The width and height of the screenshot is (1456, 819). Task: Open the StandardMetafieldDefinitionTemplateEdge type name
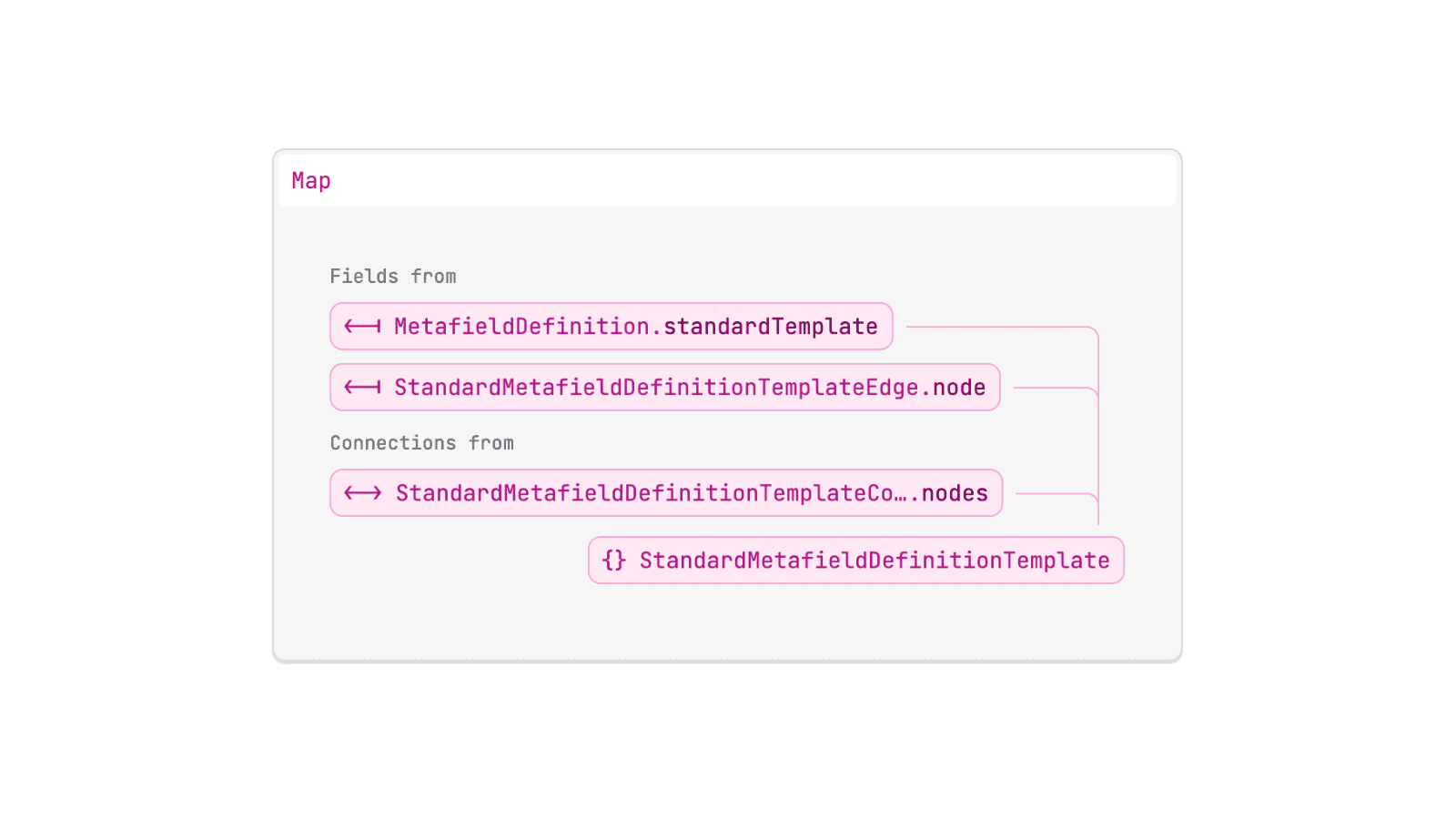(x=656, y=388)
